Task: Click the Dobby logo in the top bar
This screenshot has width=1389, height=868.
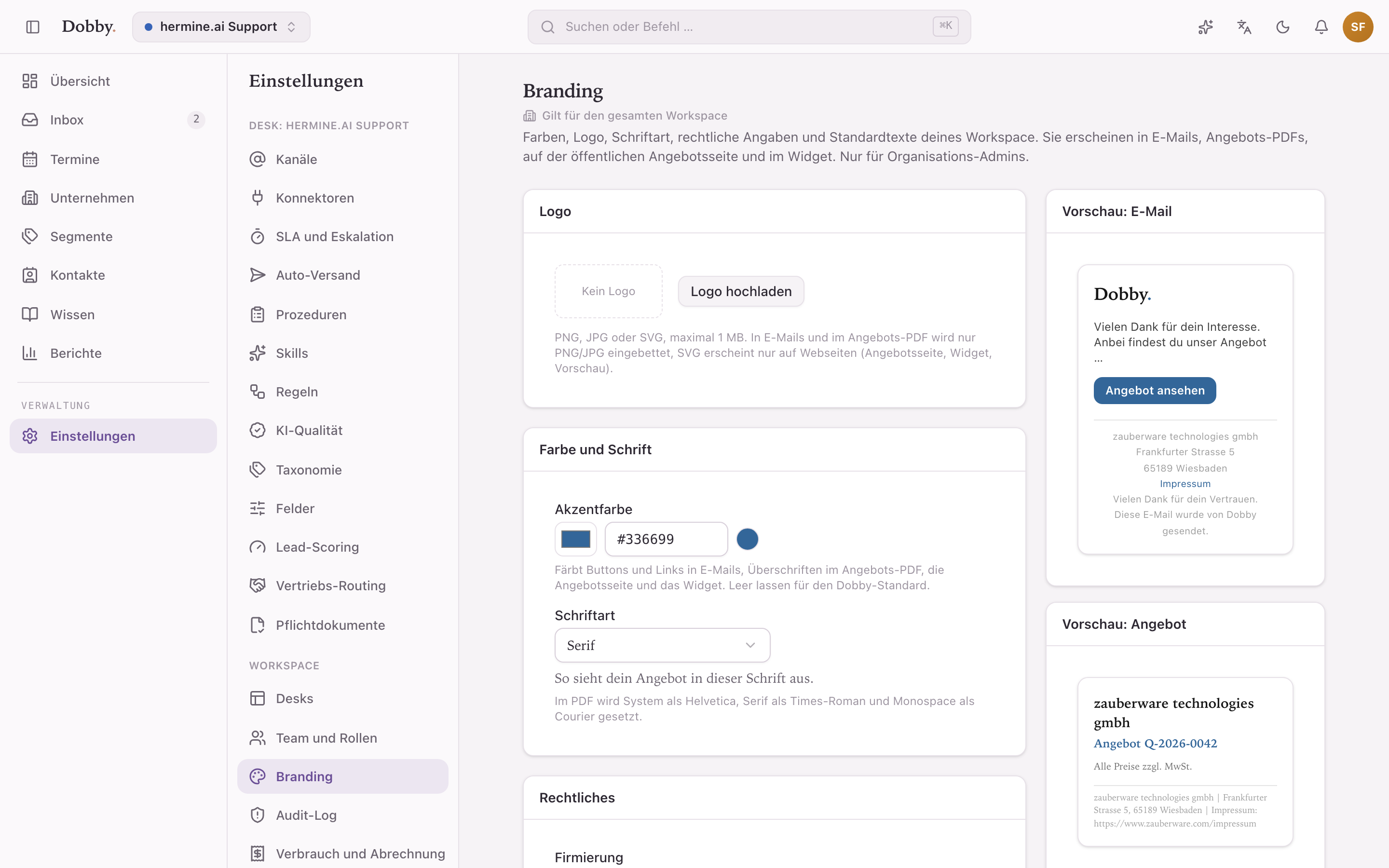Action: pyautogui.click(x=88, y=27)
